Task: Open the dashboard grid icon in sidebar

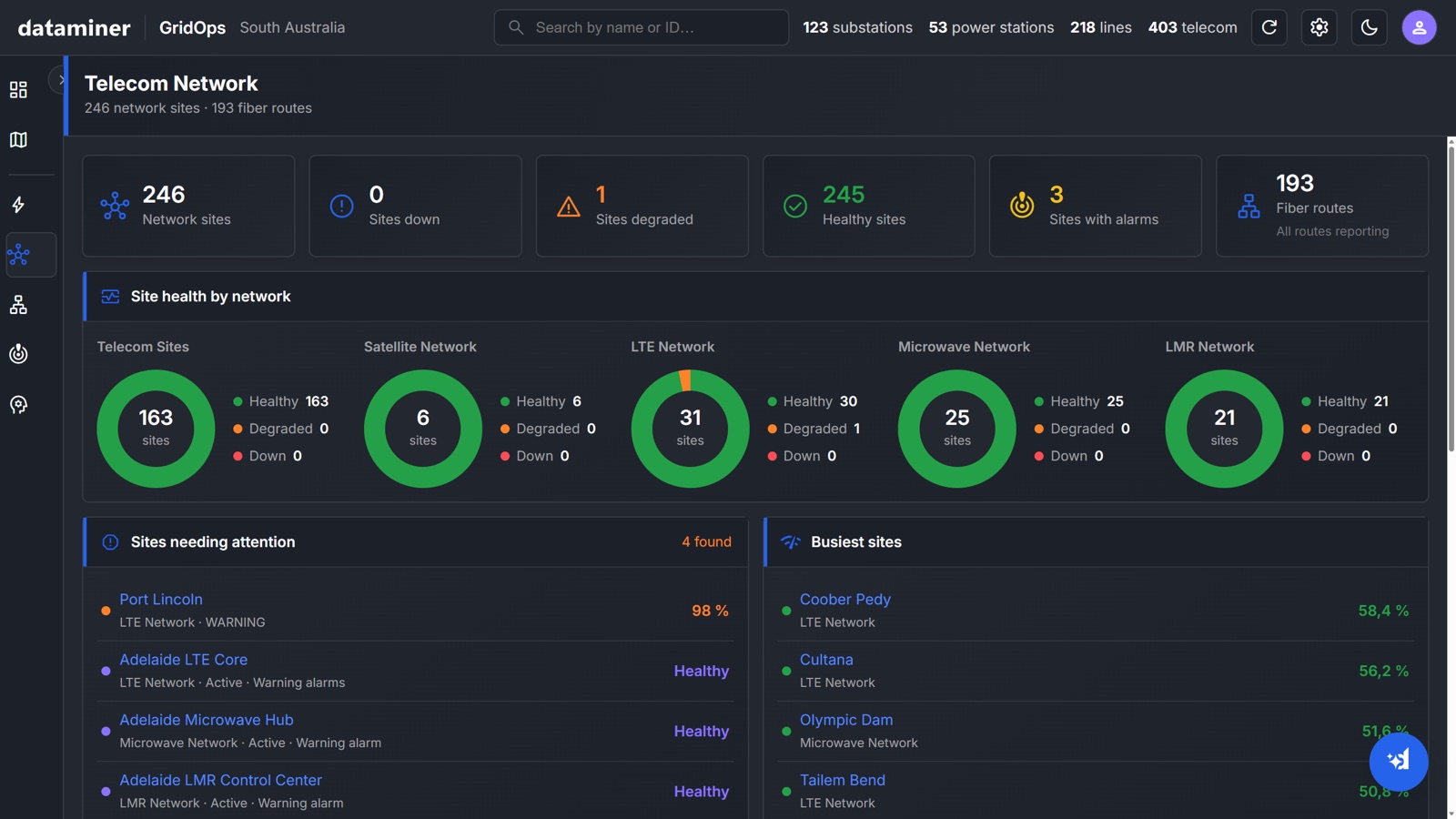Action: click(x=18, y=89)
